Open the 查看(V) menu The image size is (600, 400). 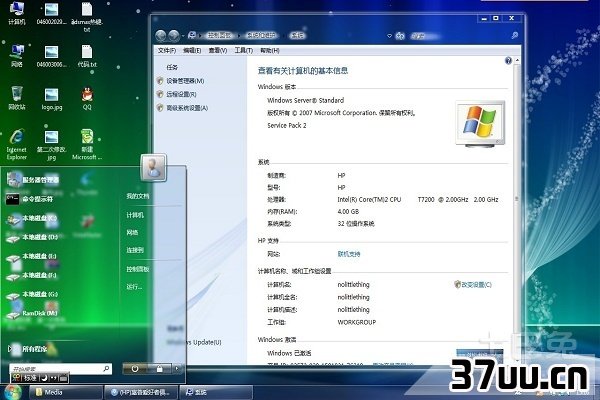218,51
